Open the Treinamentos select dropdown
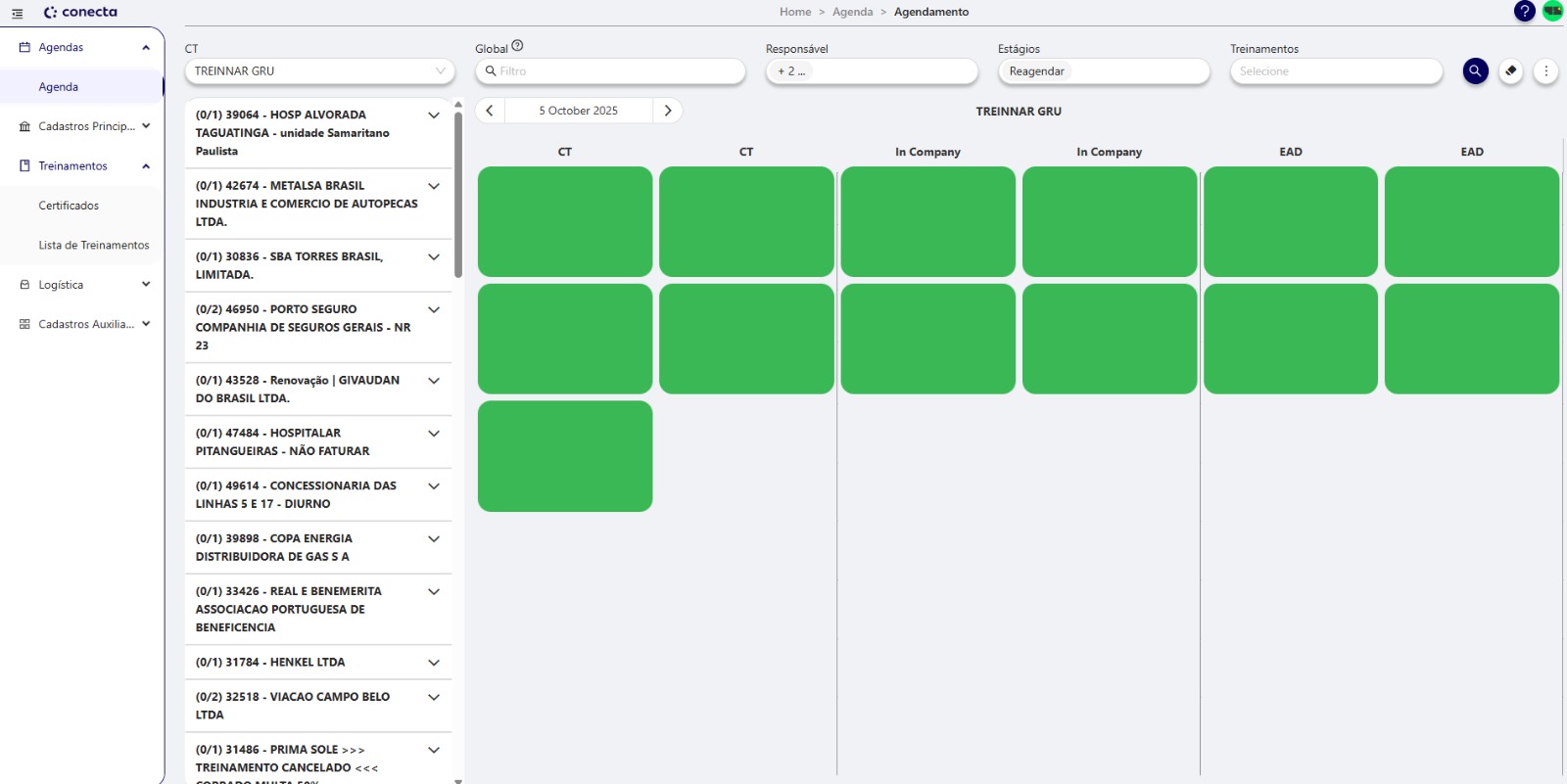The height and width of the screenshot is (784, 1567). (x=1336, y=71)
